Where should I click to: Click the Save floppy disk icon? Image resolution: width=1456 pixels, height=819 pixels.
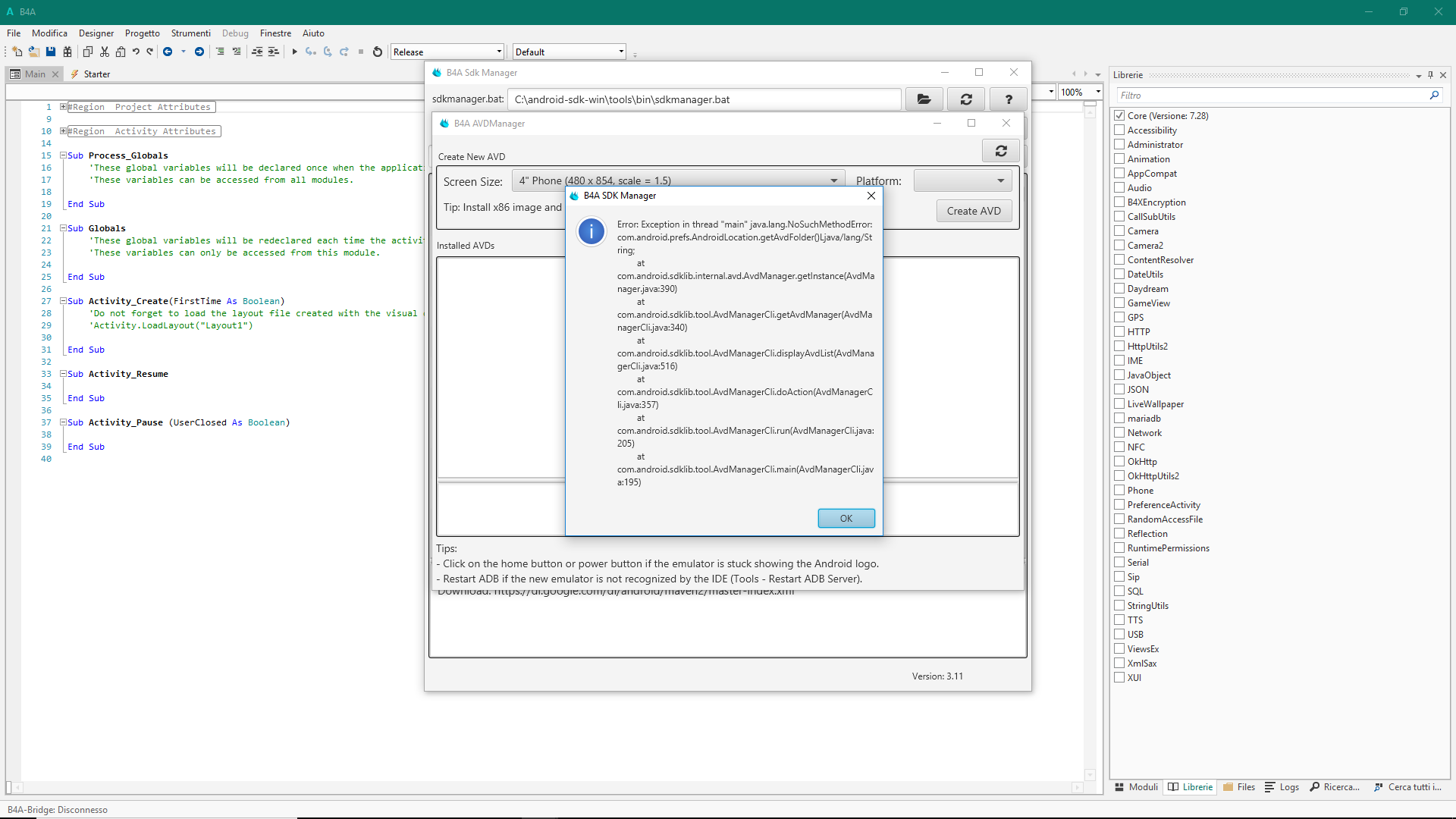(51, 52)
